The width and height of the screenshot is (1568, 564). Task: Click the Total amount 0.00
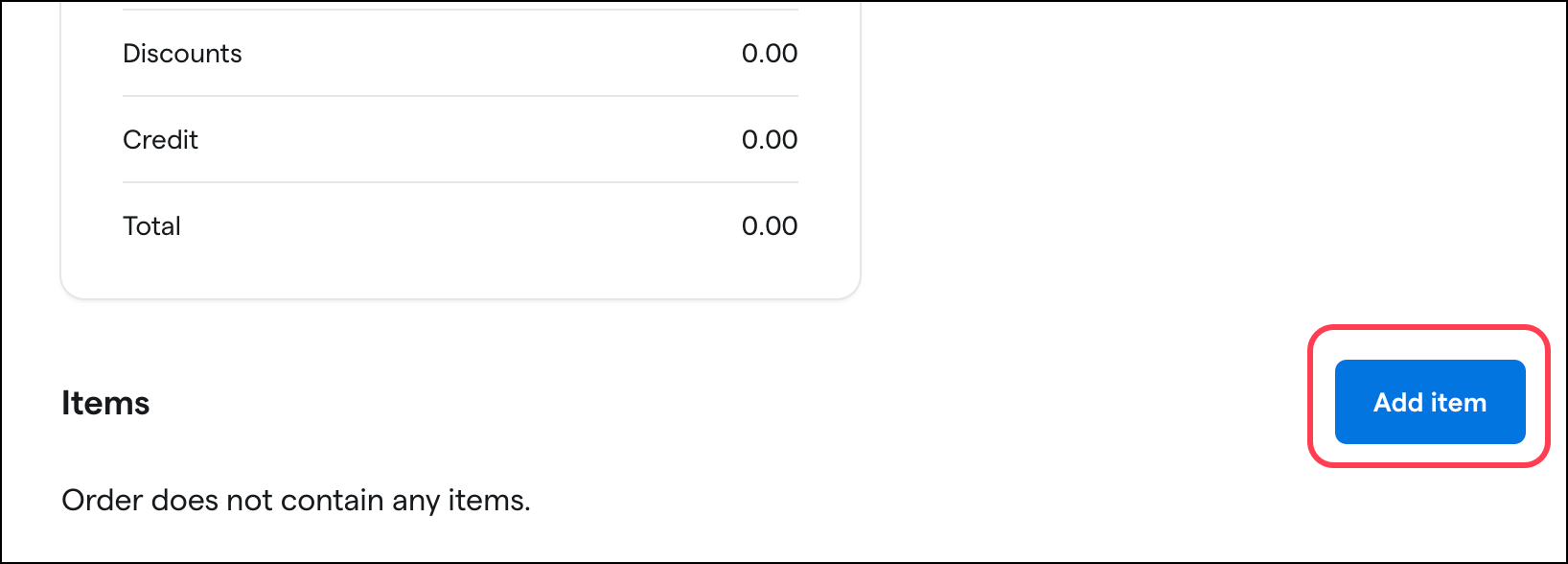(x=770, y=226)
